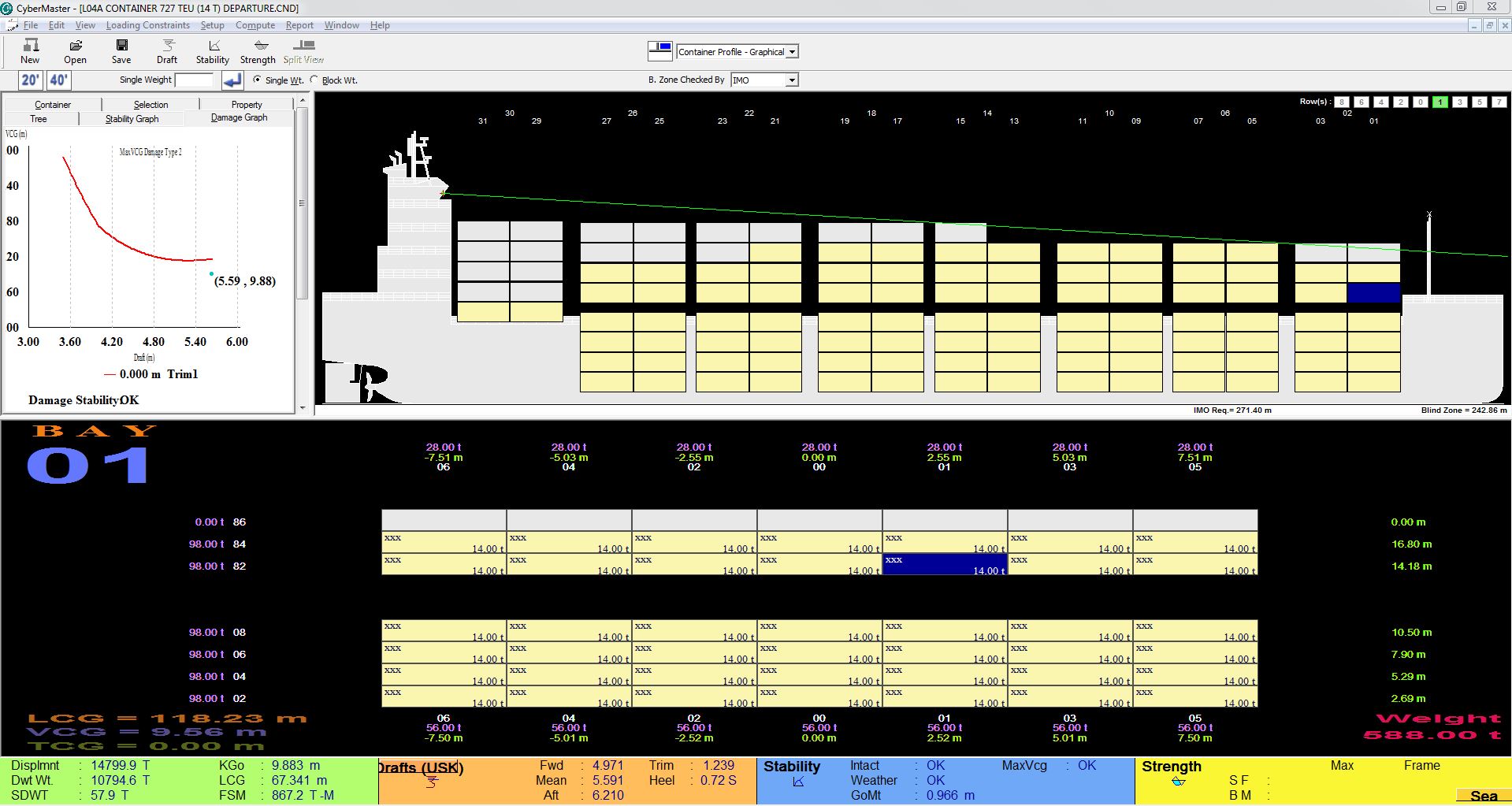Viewport: 1512px width, 806px height.
Task: Click the Stability section graph icon
Action: pos(798,782)
